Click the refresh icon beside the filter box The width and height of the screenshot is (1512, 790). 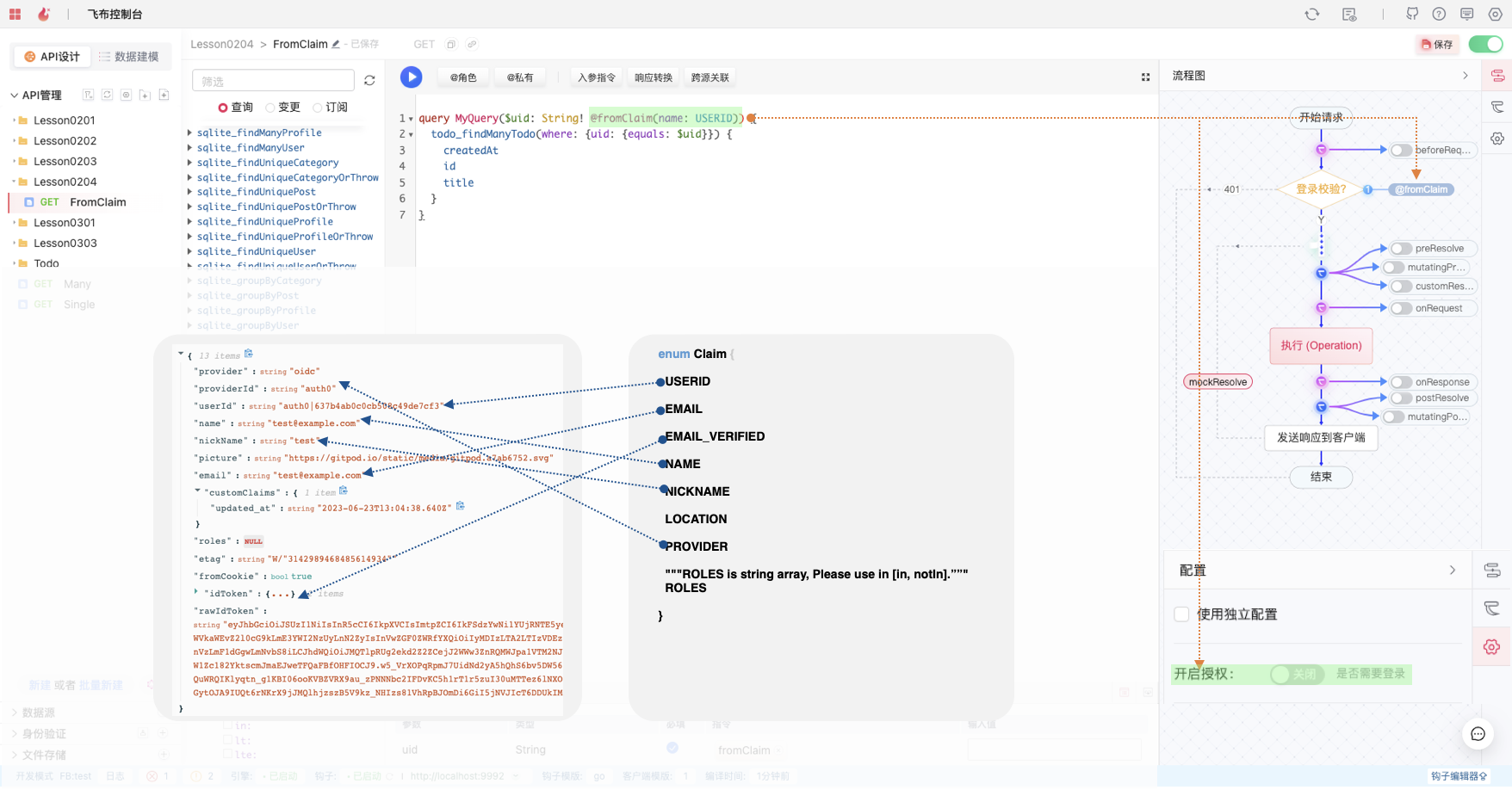pos(369,80)
